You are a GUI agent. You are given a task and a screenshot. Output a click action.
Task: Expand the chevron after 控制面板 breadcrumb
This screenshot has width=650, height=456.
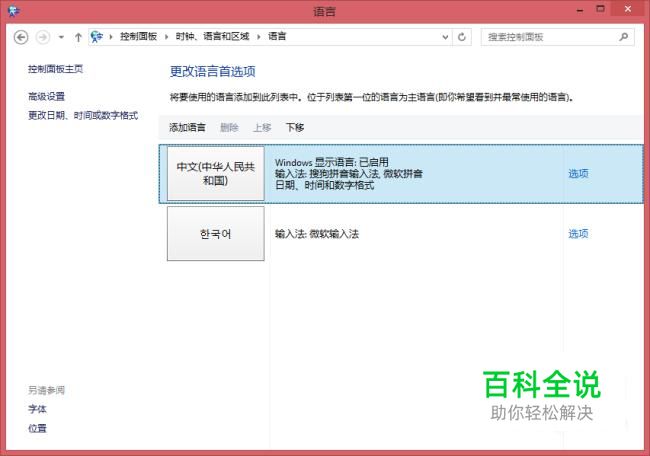pos(166,37)
